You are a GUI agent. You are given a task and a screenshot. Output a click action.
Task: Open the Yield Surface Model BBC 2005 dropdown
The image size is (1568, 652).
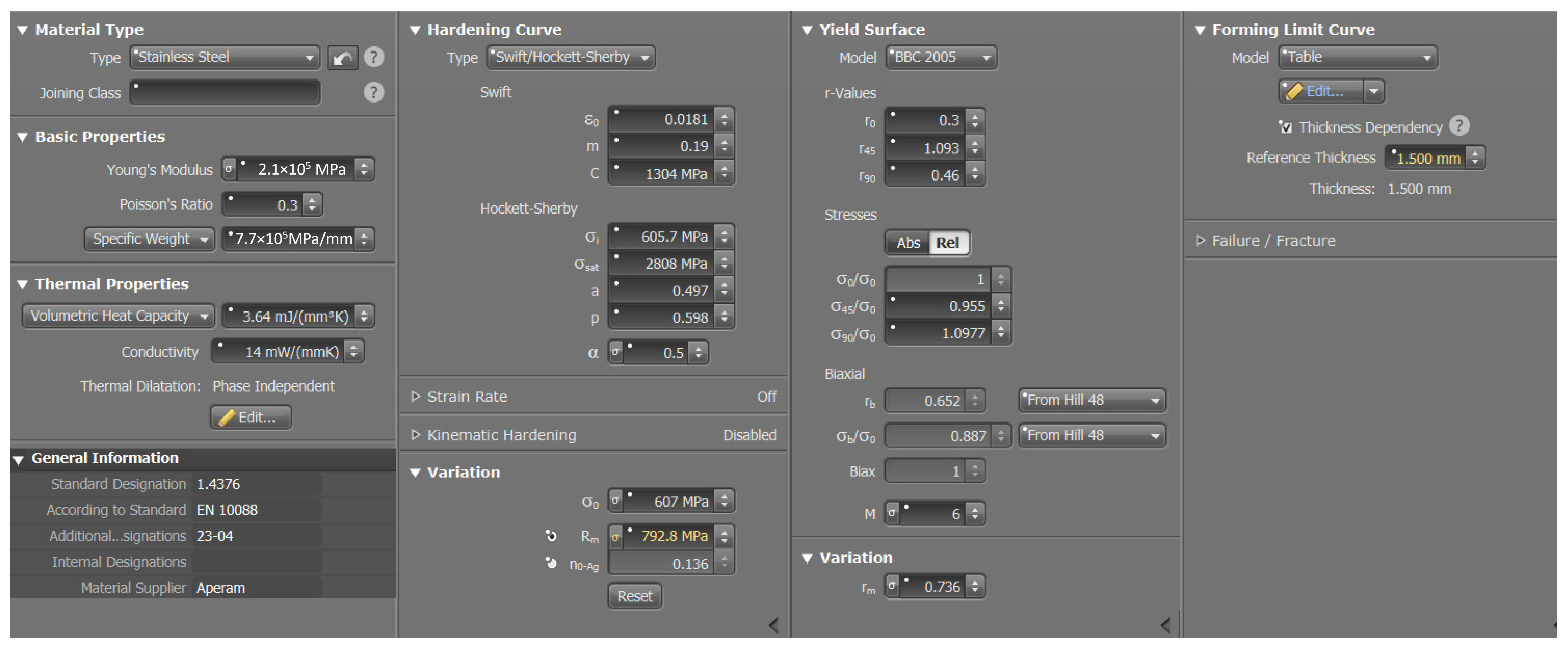click(941, 57)
